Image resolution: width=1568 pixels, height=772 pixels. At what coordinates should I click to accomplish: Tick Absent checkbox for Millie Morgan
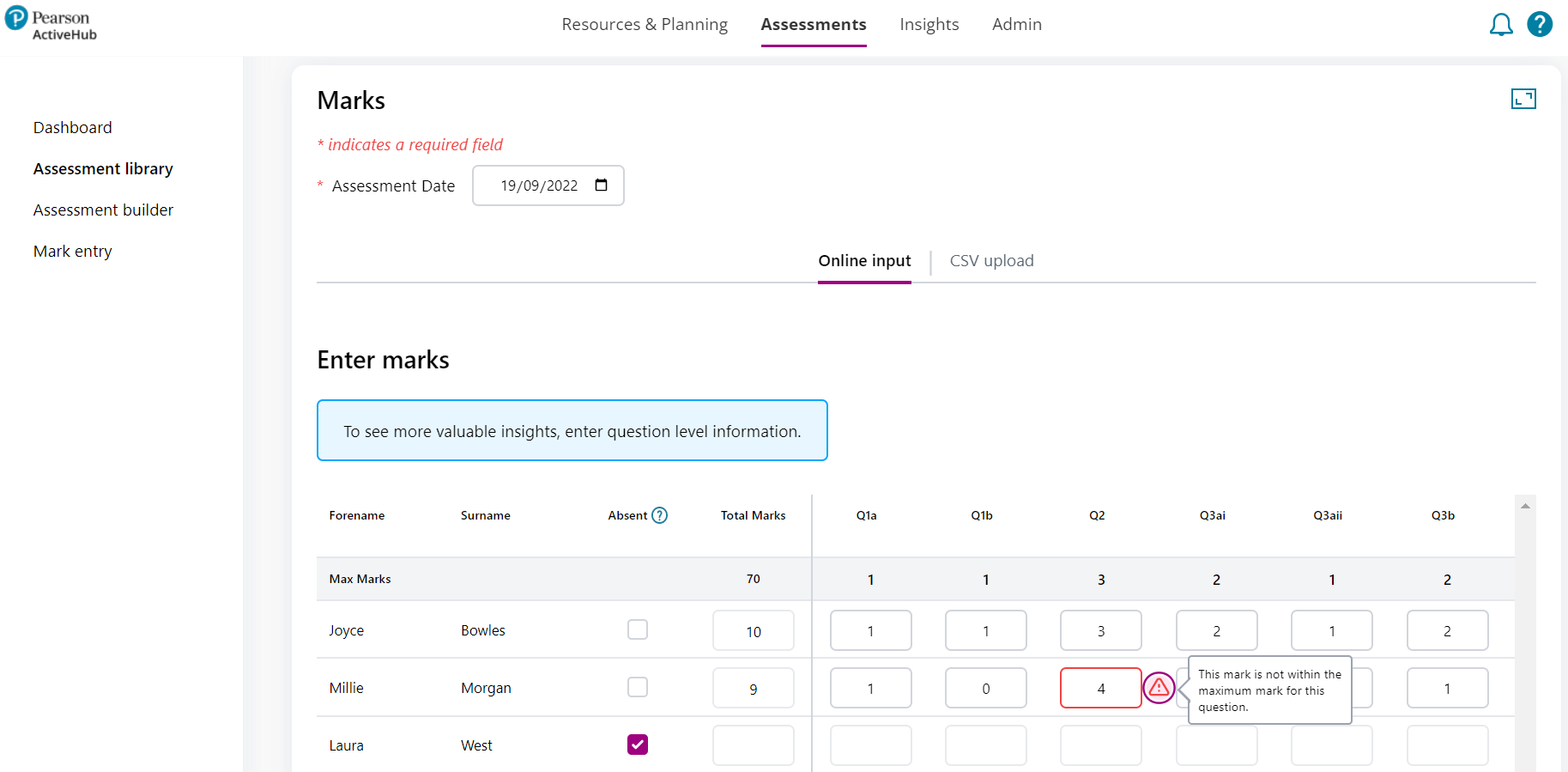637,688
